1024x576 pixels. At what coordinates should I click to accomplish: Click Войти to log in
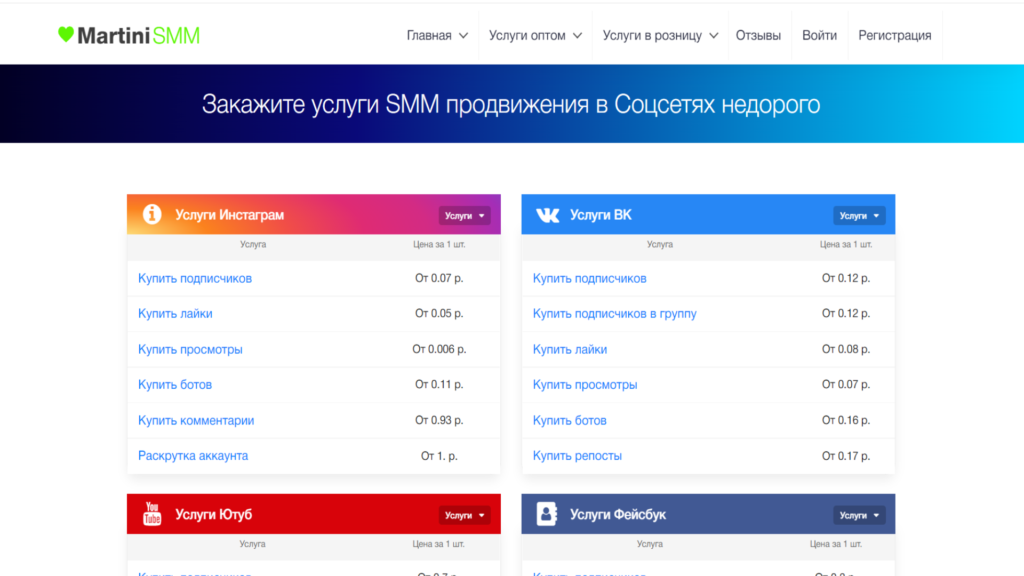click(x=820, y=35)
